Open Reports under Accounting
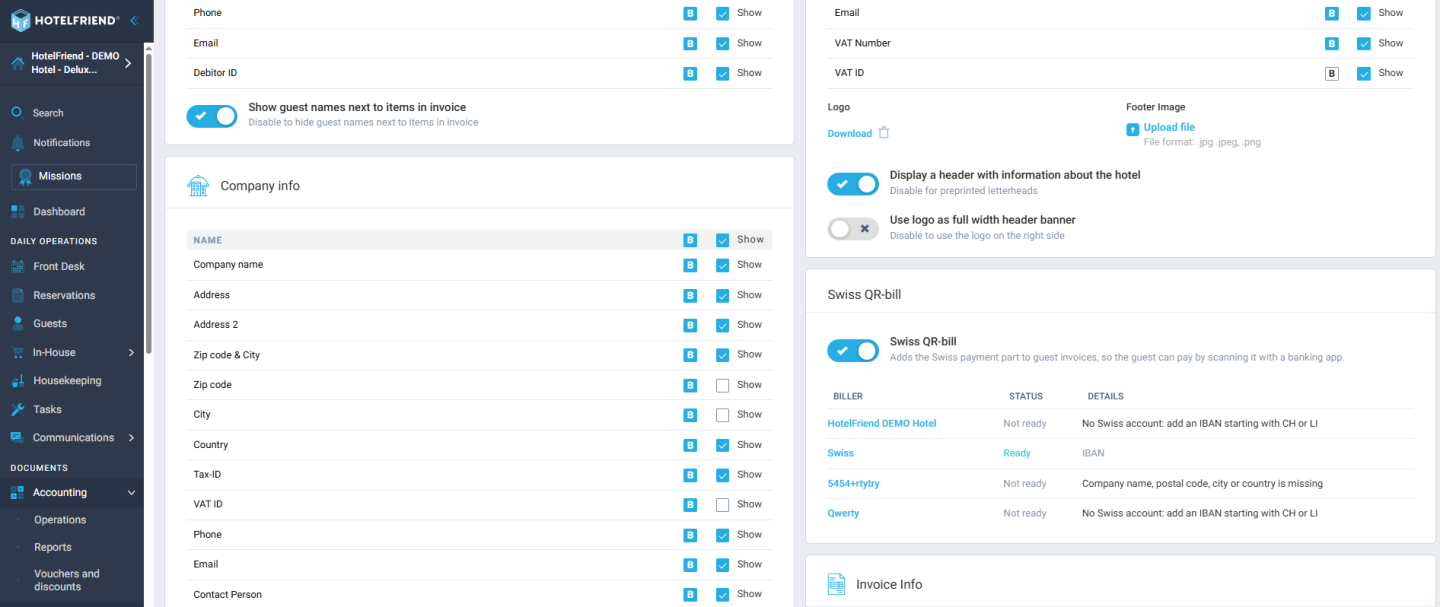Viewport: 1440px width, 607px height. 53,548
